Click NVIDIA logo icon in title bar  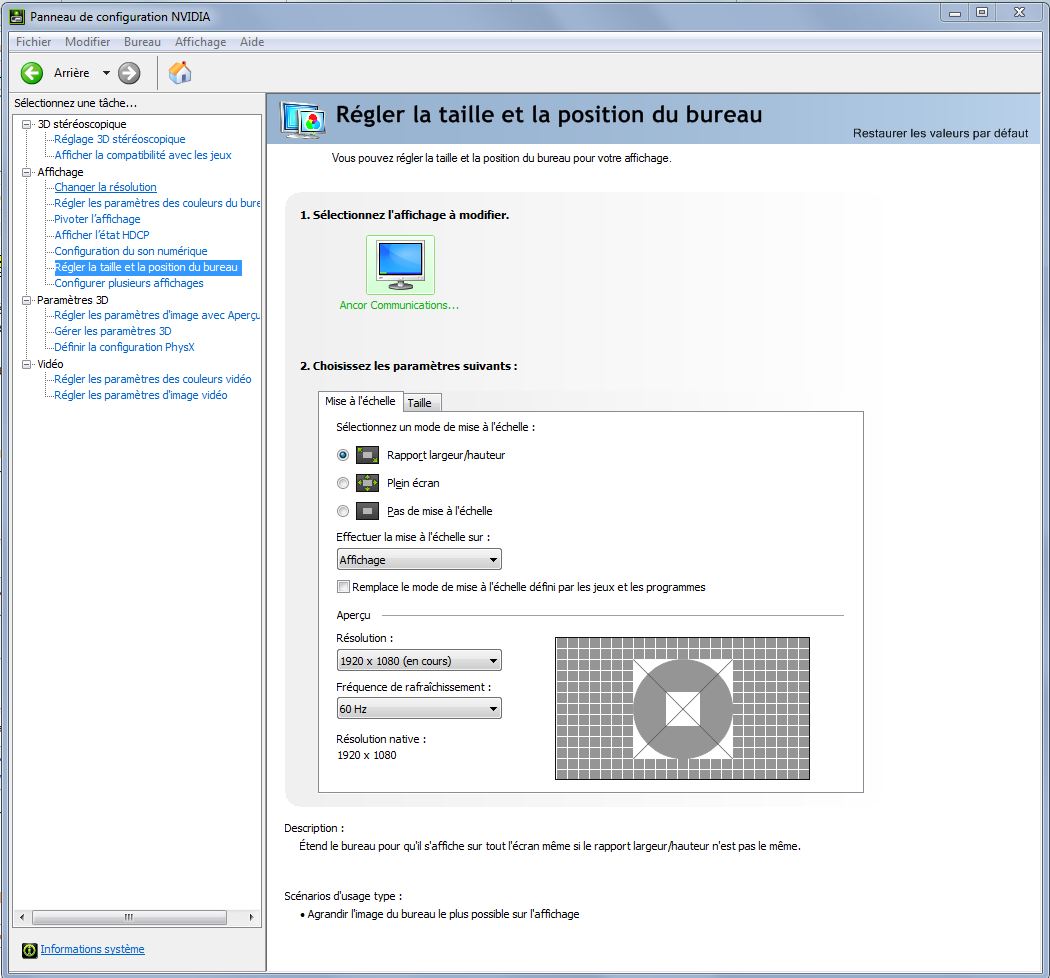tap(17, 16)
